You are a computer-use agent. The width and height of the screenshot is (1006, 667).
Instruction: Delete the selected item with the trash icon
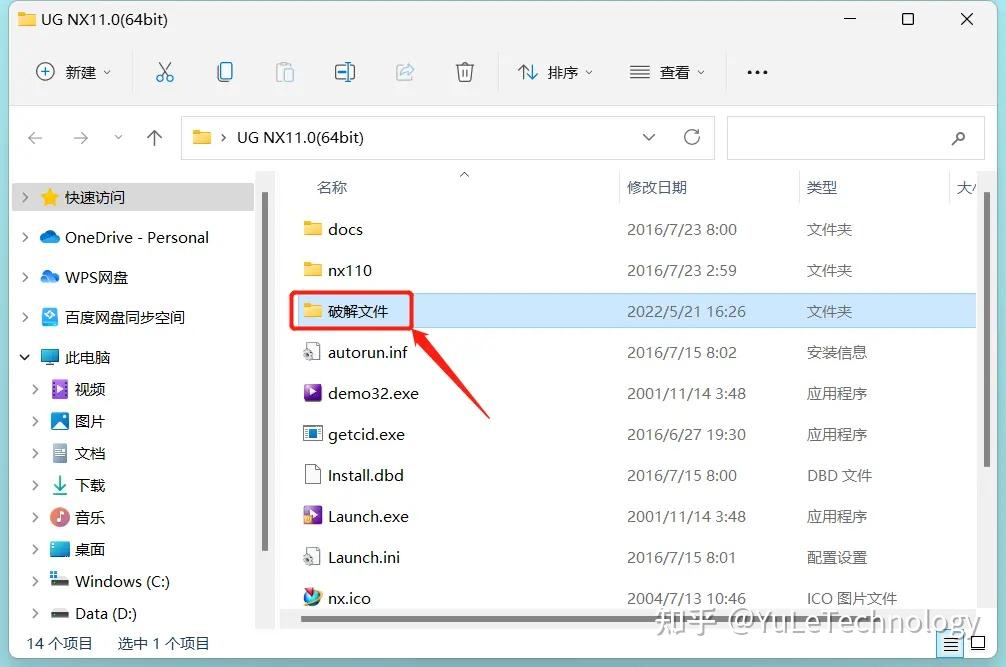click(464, 71)
